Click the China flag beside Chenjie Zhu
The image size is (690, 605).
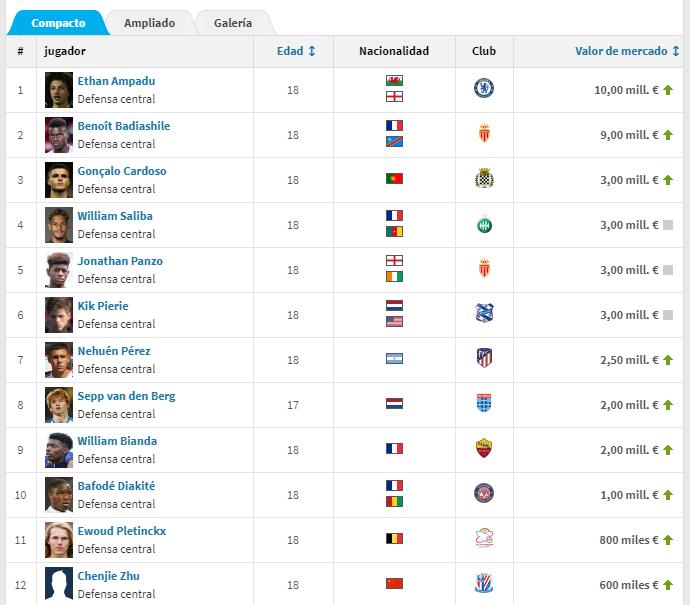pyautogui.click(x=394, y=584)
